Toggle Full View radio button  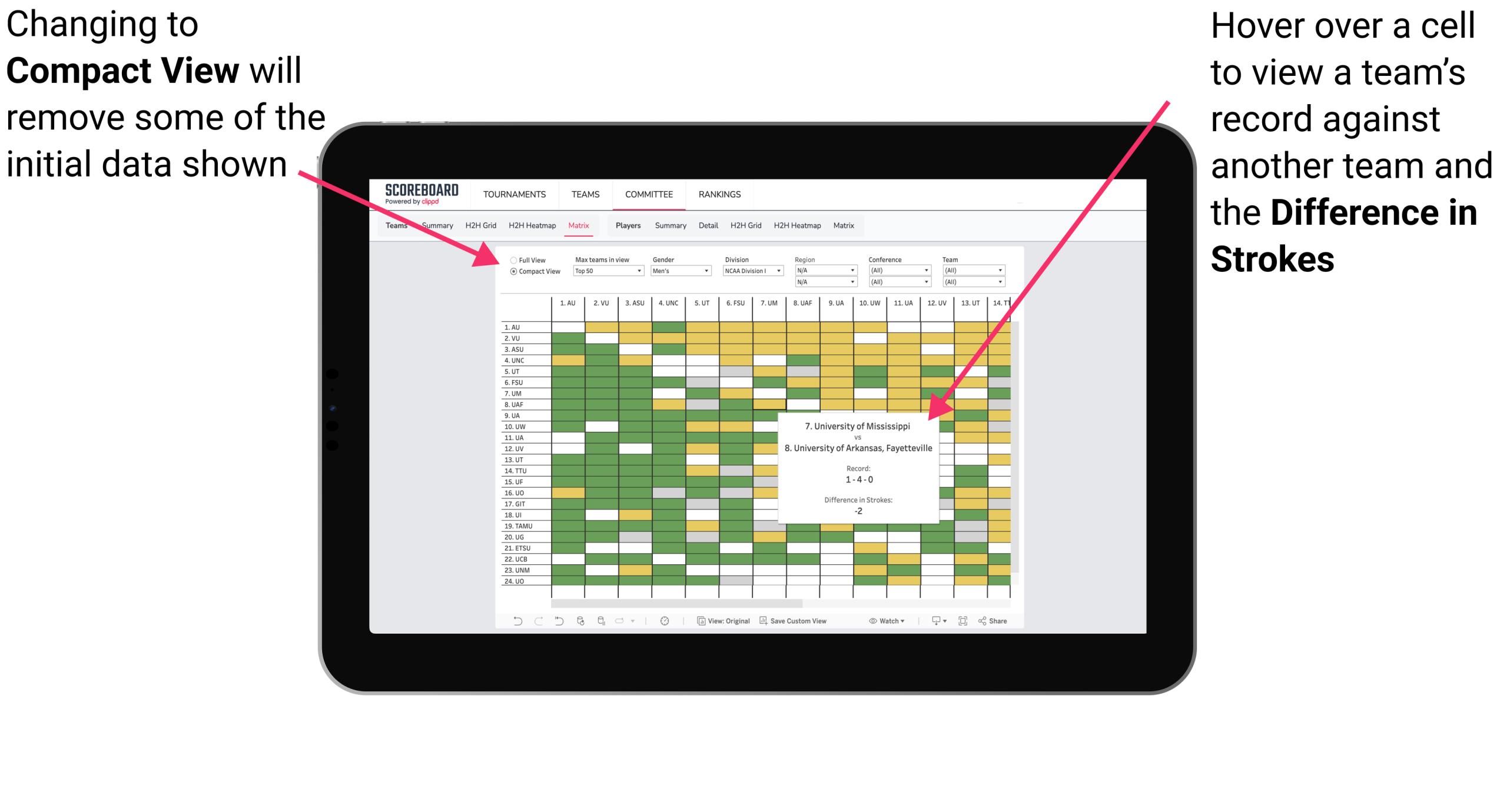tap(512, 258)
